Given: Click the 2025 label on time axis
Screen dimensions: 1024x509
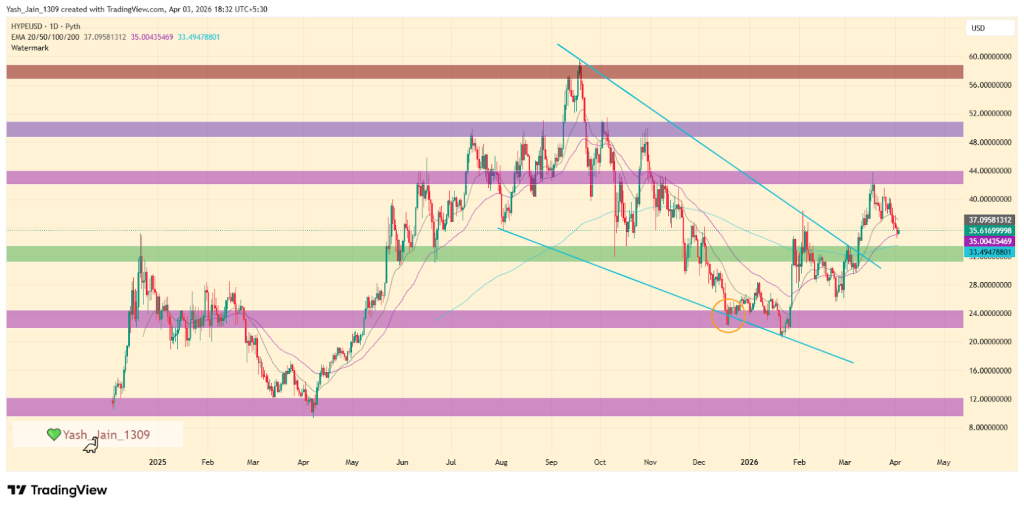Looking at the screenshot, I should point(157,463).
